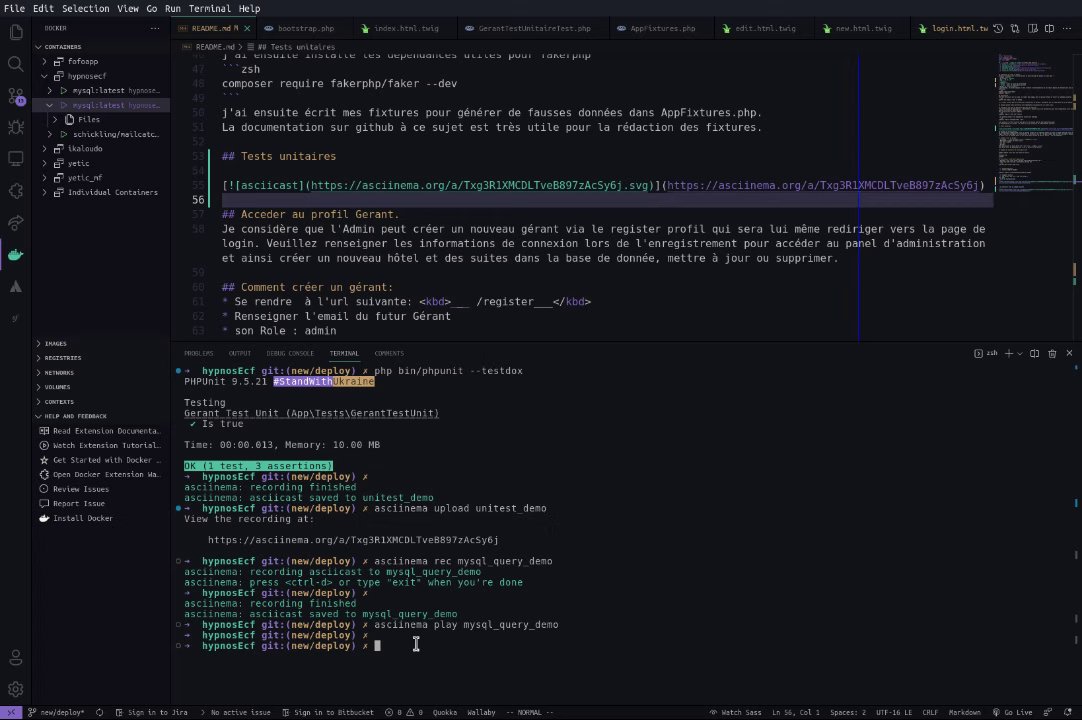Expand the ikaloudo container group

45,148
